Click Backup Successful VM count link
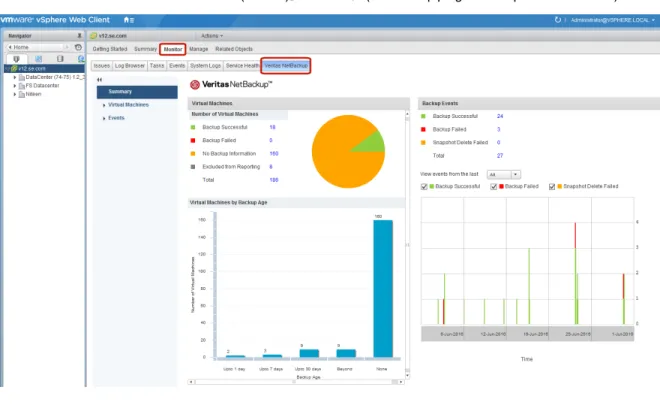The image size is (660, 411). 272,127
